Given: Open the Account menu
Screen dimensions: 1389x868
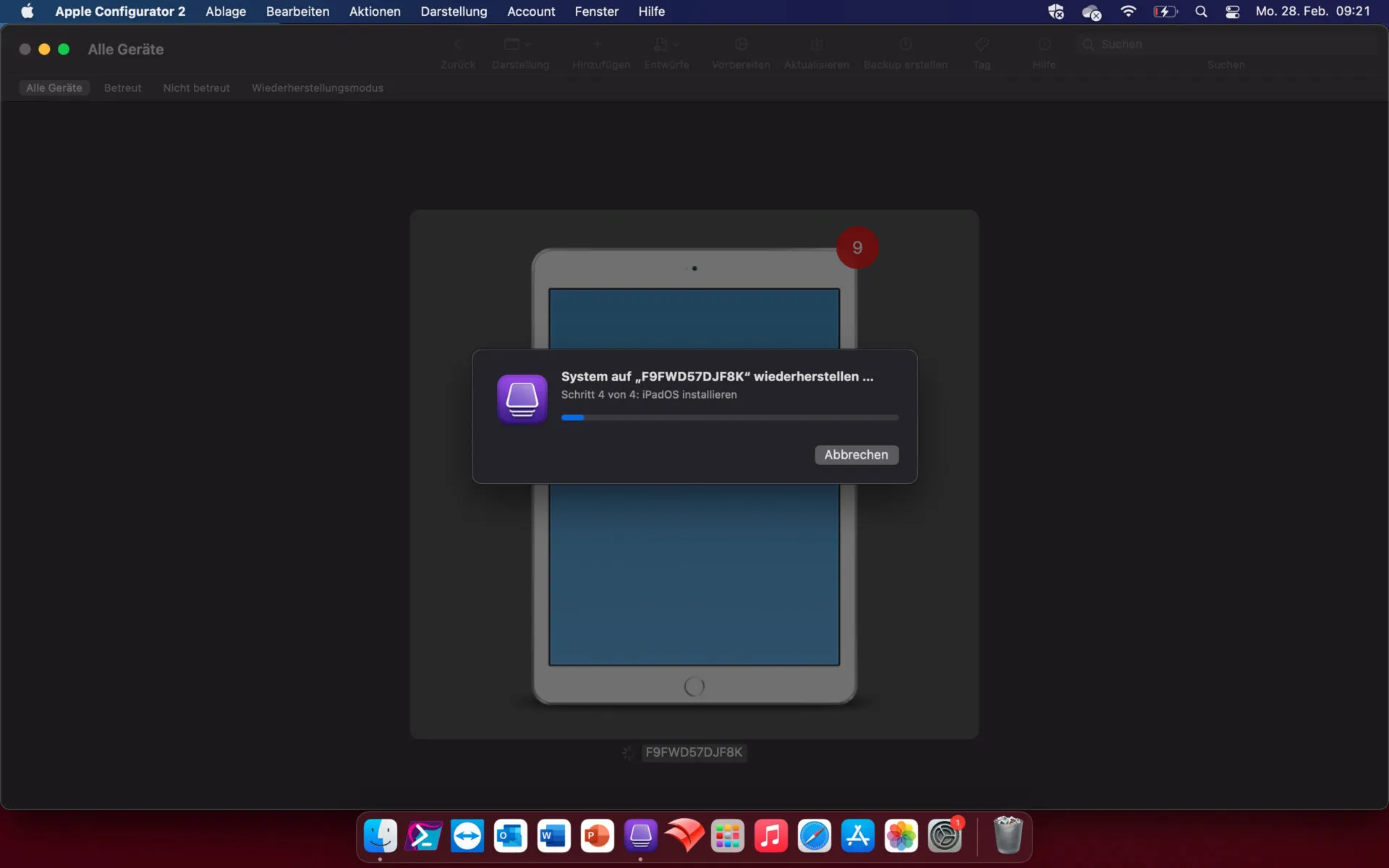Looking at the screenshot, I should pyautogui.click(x=531, y=12).
